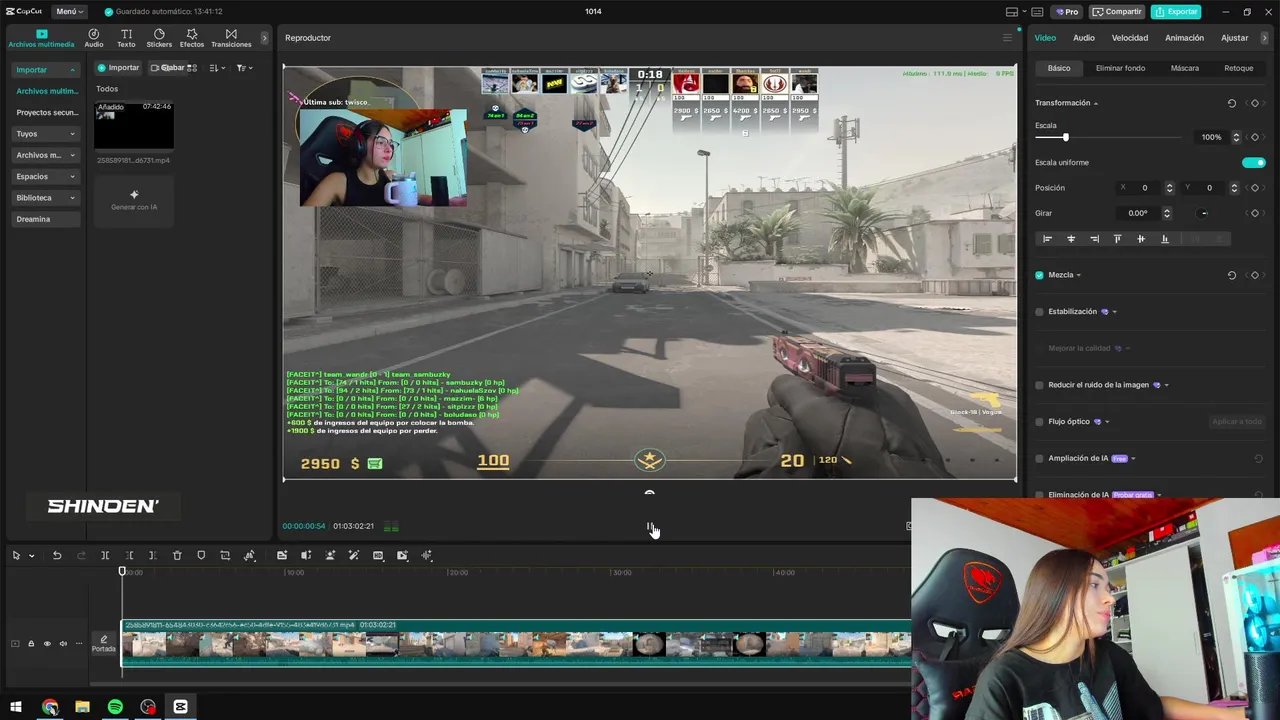1280x720 pixels.
Task: Switch to the Ajustar tab
Action: click(1234, 38)
